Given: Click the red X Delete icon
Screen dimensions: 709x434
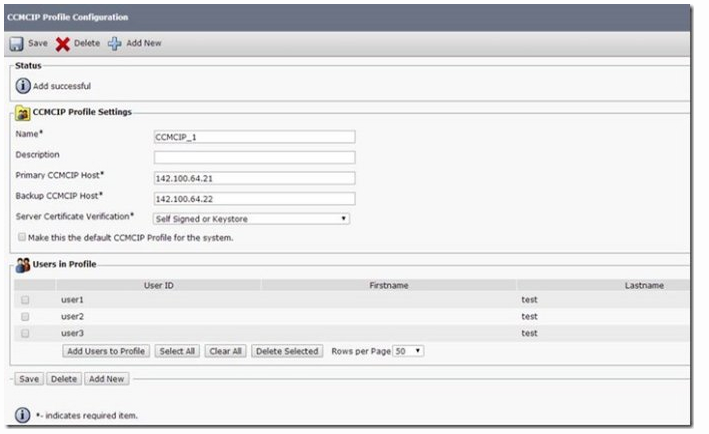Looking at the screenshot, I should (x=63, y=44).
